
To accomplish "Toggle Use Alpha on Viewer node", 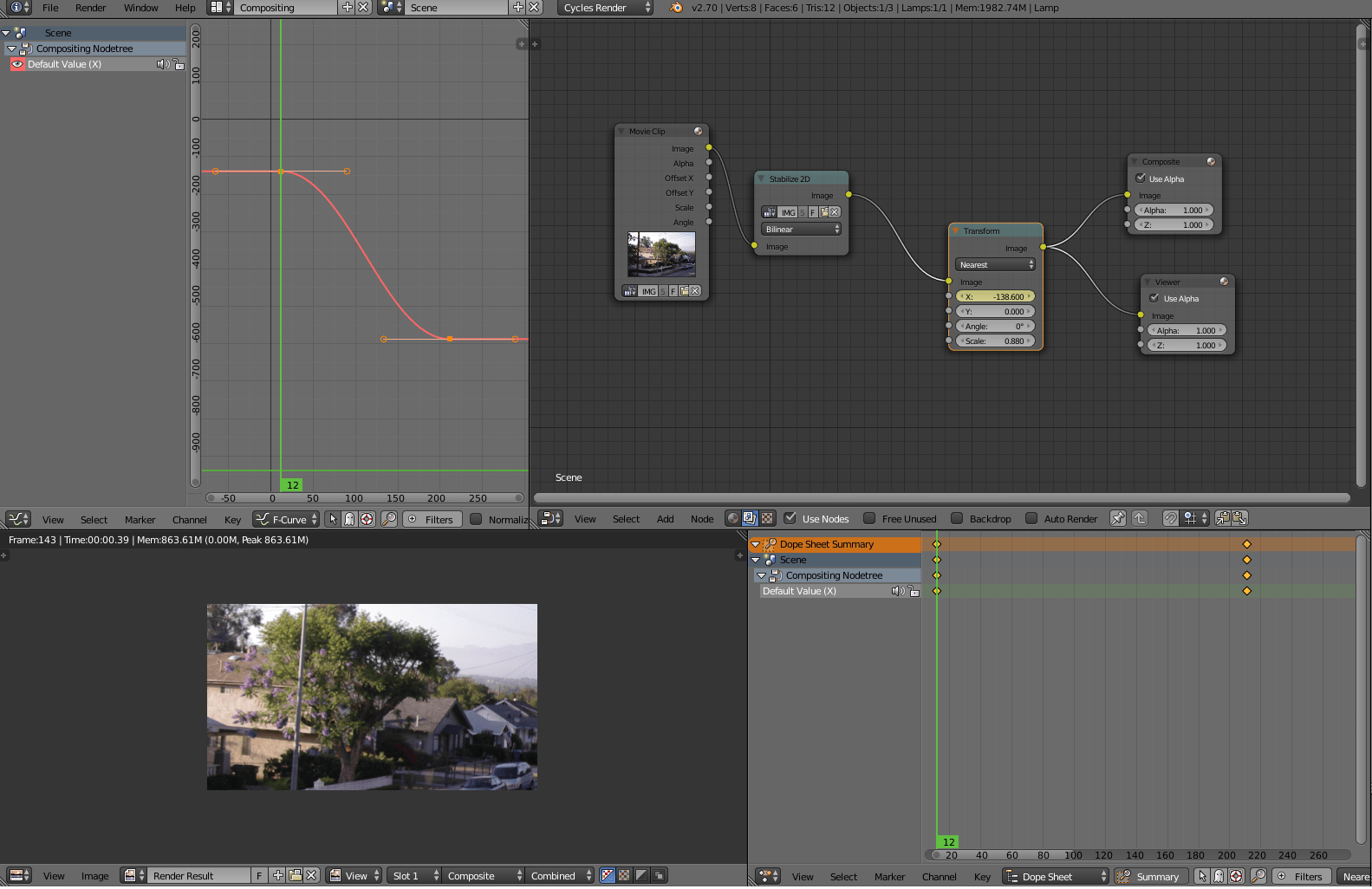I will (x=1154, y=298).
